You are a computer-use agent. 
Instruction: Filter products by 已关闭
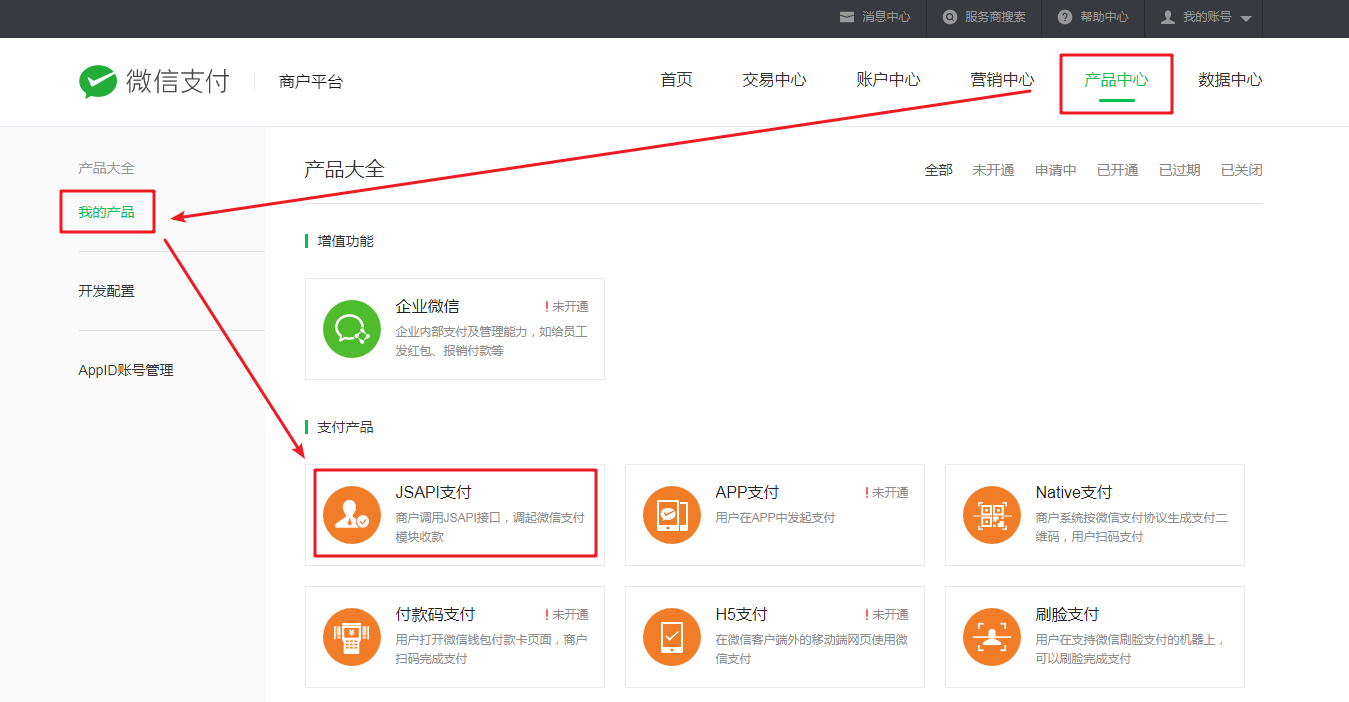coord(1242,170)
